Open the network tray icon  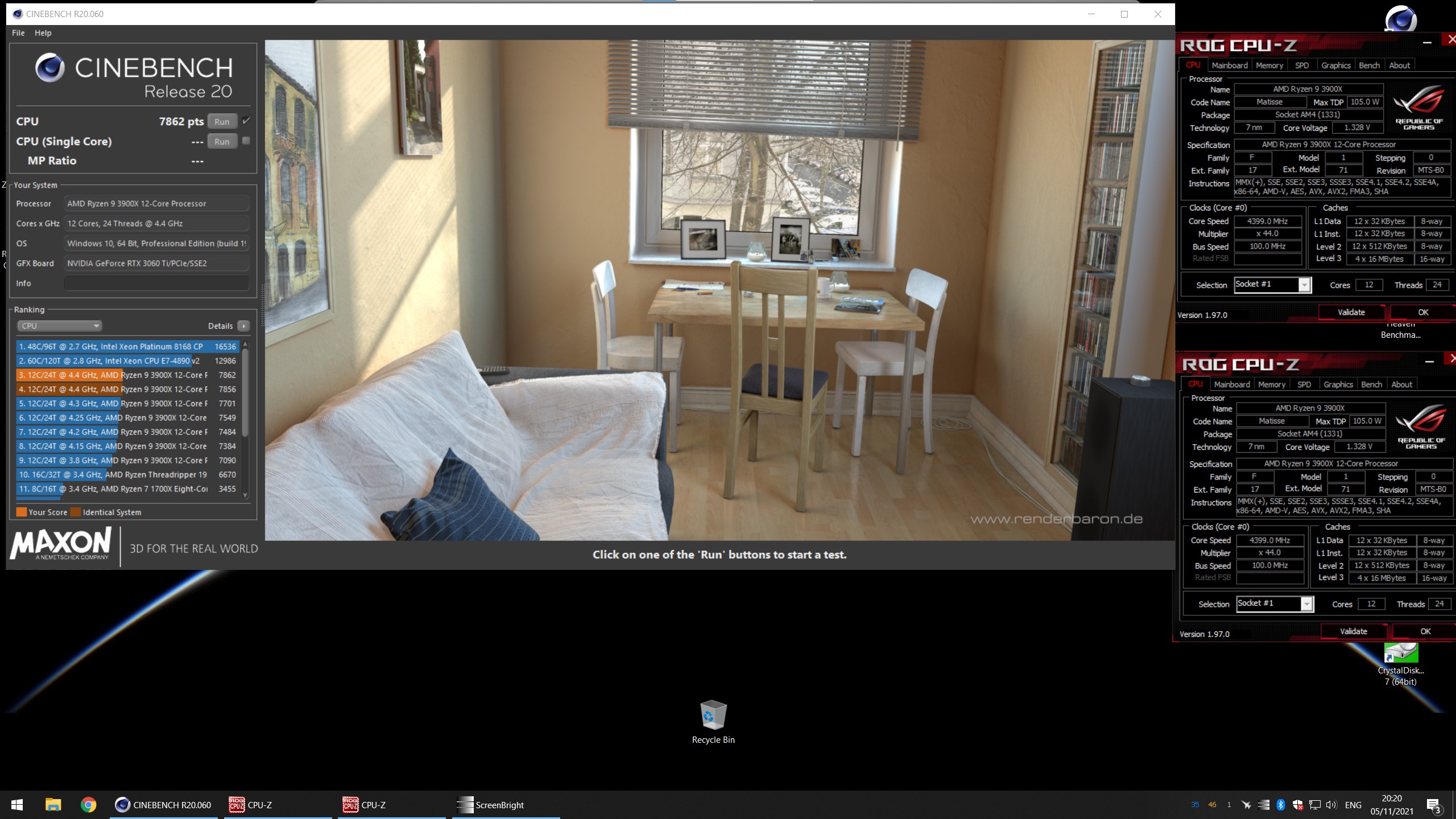[x=1315, y=805]
